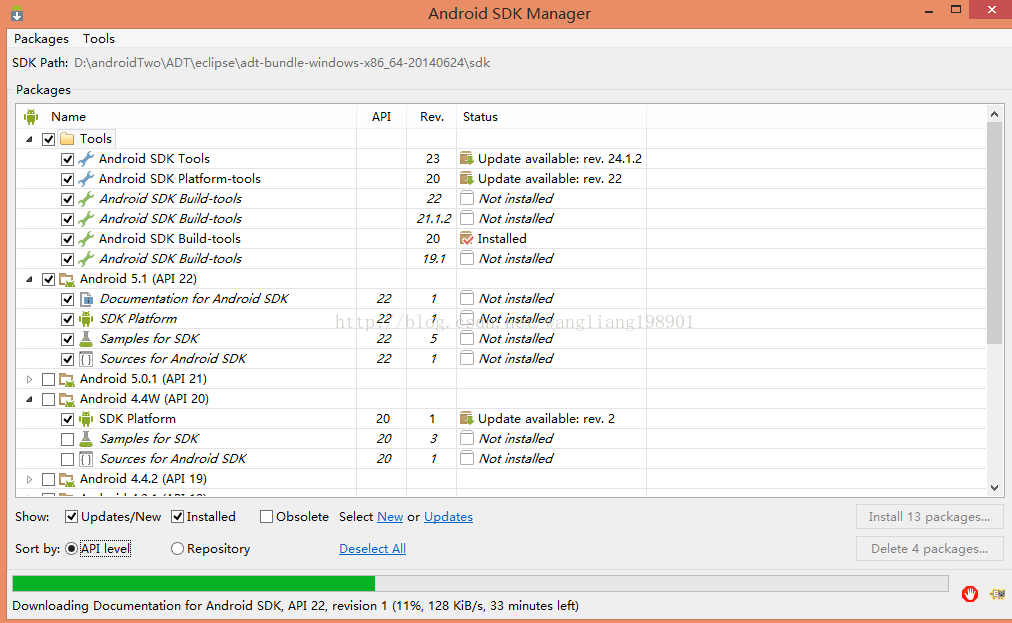This screenshot has height=623, width=1012.
Task: Click the green download progress bar
Action: click(x=194, y=584)
